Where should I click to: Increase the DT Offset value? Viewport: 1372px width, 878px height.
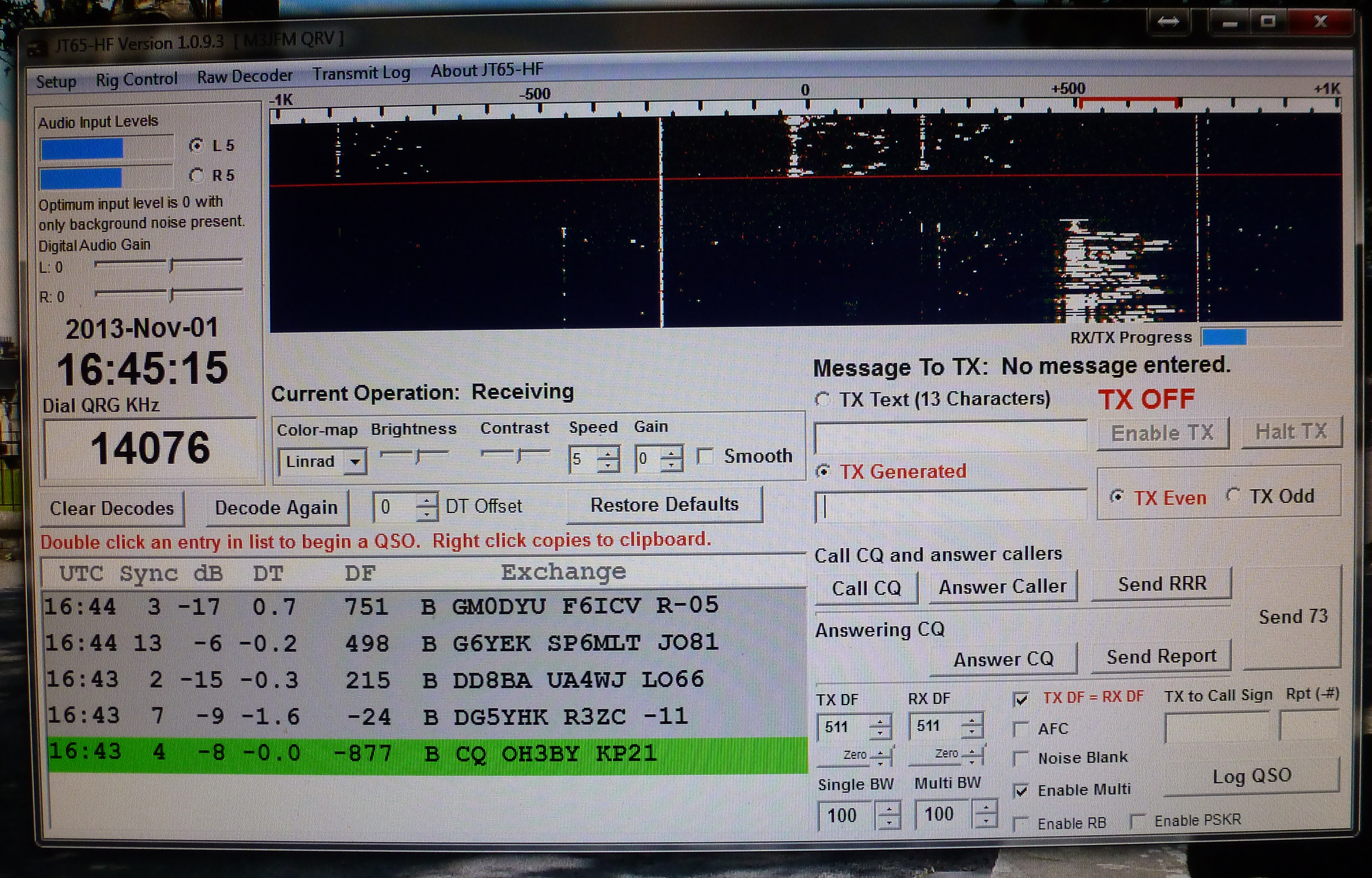[x=426, y=500]
